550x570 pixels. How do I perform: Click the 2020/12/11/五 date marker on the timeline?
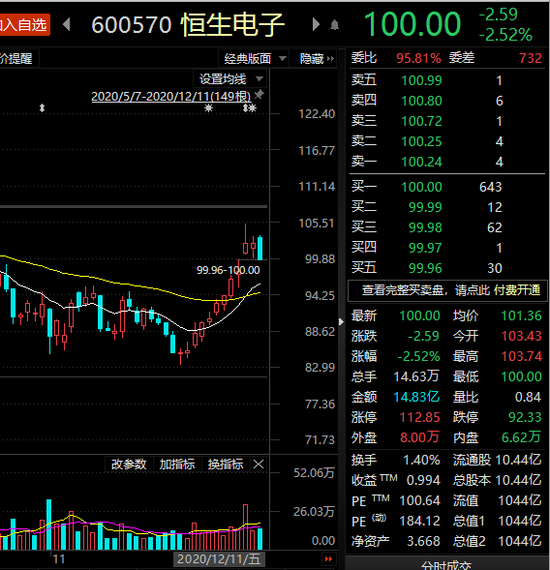[x=219, y=559]
